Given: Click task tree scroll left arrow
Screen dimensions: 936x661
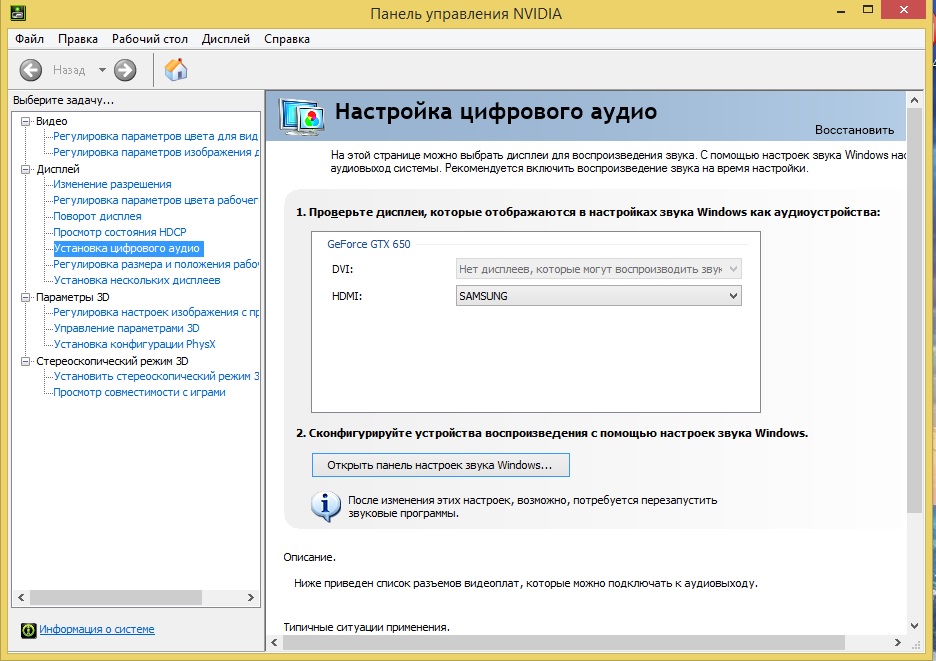Looking at the screenshot, I should point(21,597).
